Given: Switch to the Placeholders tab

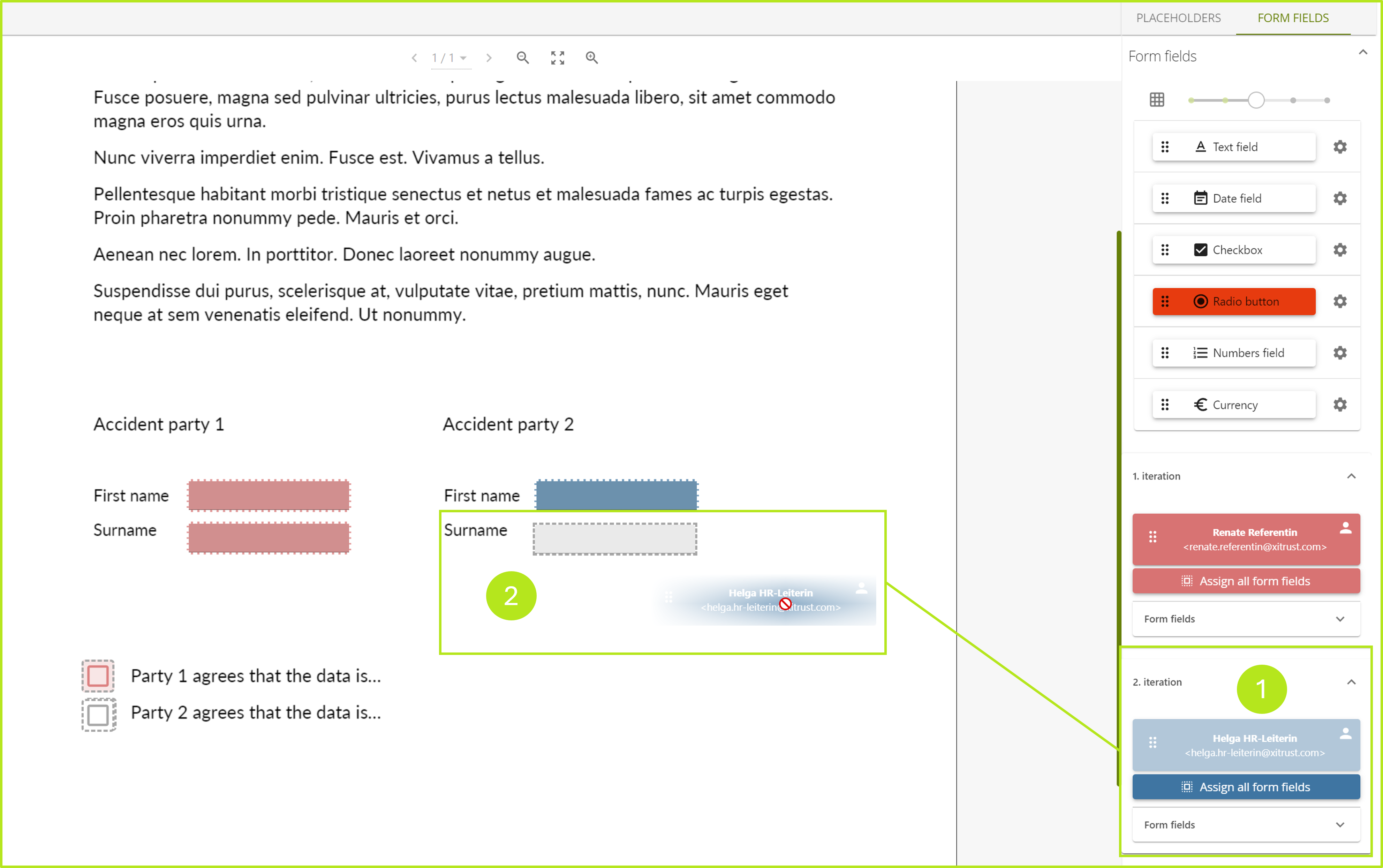Looking at the screenshot, I should pyautogui.click(x=1178, y=18).
